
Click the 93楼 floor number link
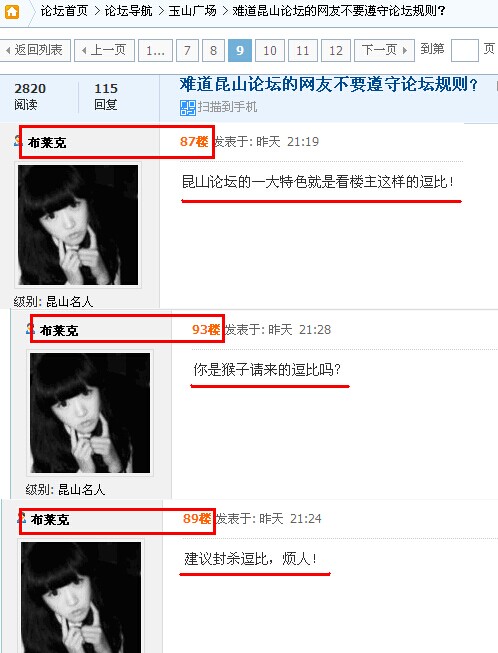(x=206, y=329)
